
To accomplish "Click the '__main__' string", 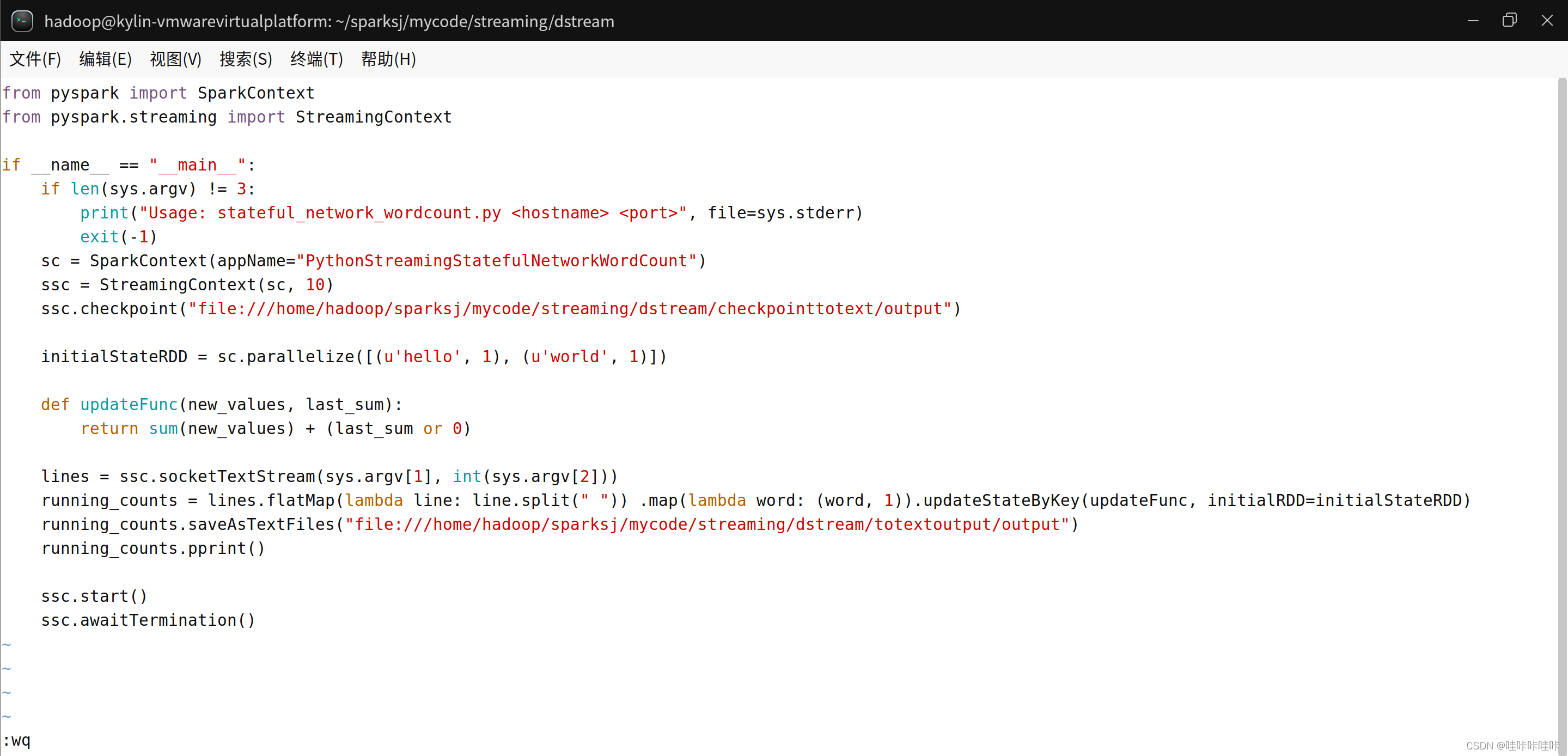I will pyautogui.click(x=197, y=165).
